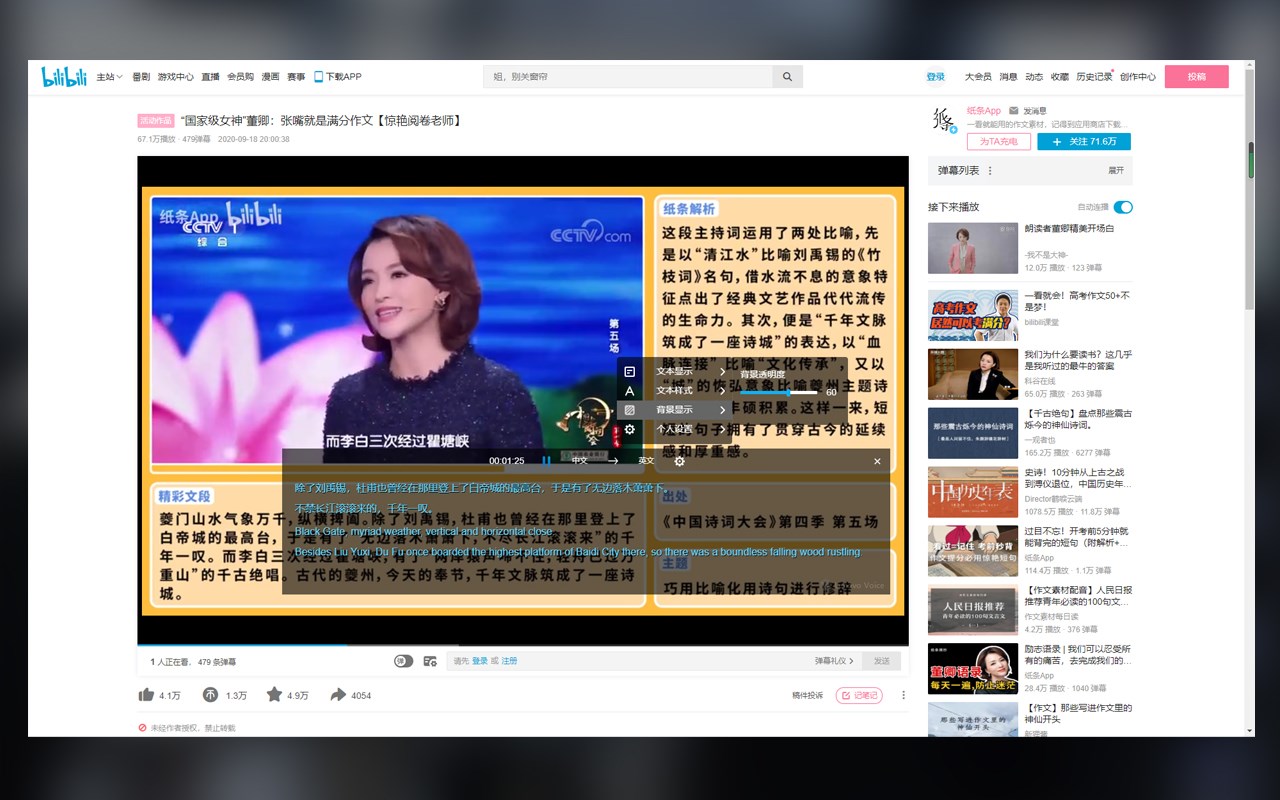The image size is (1280, 800).
Task: Click the bilibili logo in the header
Action: [x=64, y=77]
